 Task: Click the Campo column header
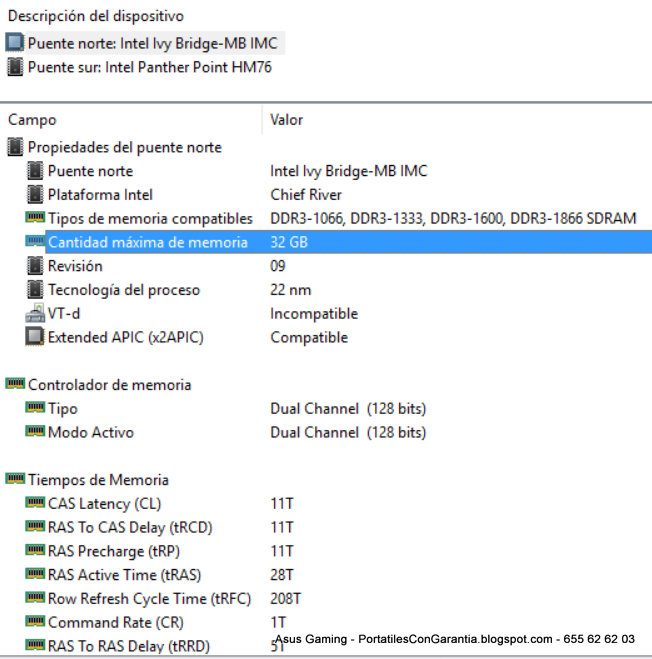32,120
